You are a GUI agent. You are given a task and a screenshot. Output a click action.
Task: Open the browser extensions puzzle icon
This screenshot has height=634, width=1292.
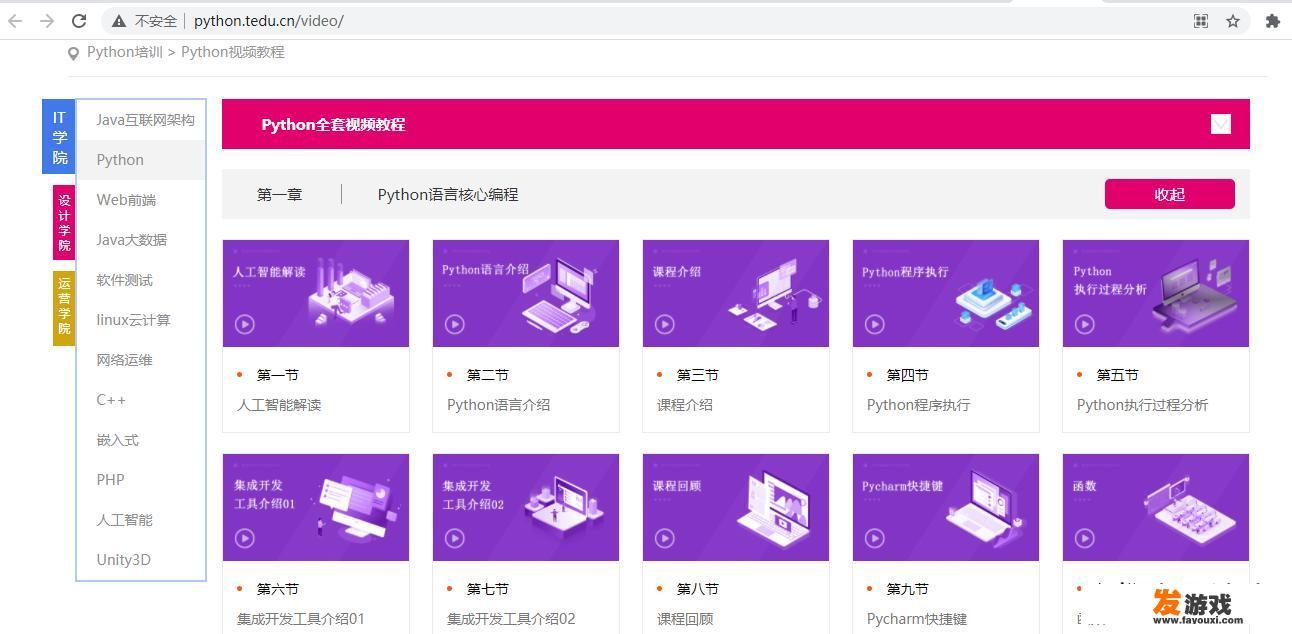(1272, 21)
